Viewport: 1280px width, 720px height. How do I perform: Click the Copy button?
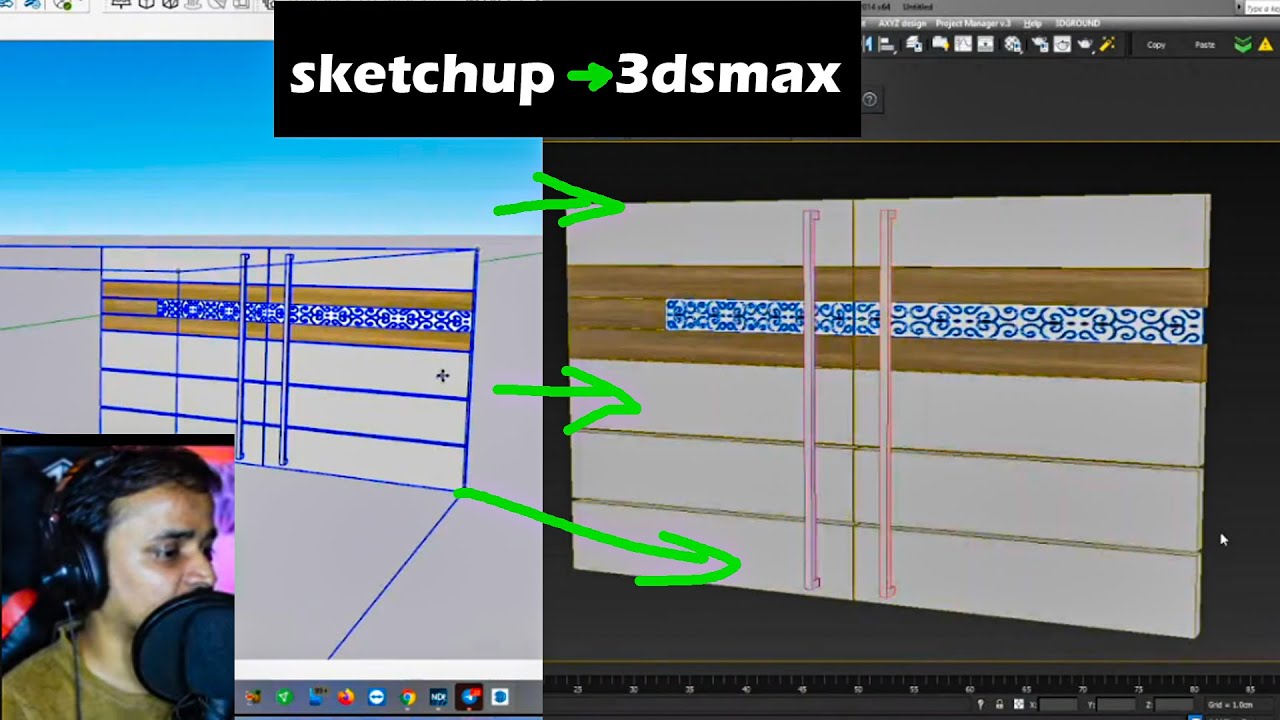click(1156, 45)
